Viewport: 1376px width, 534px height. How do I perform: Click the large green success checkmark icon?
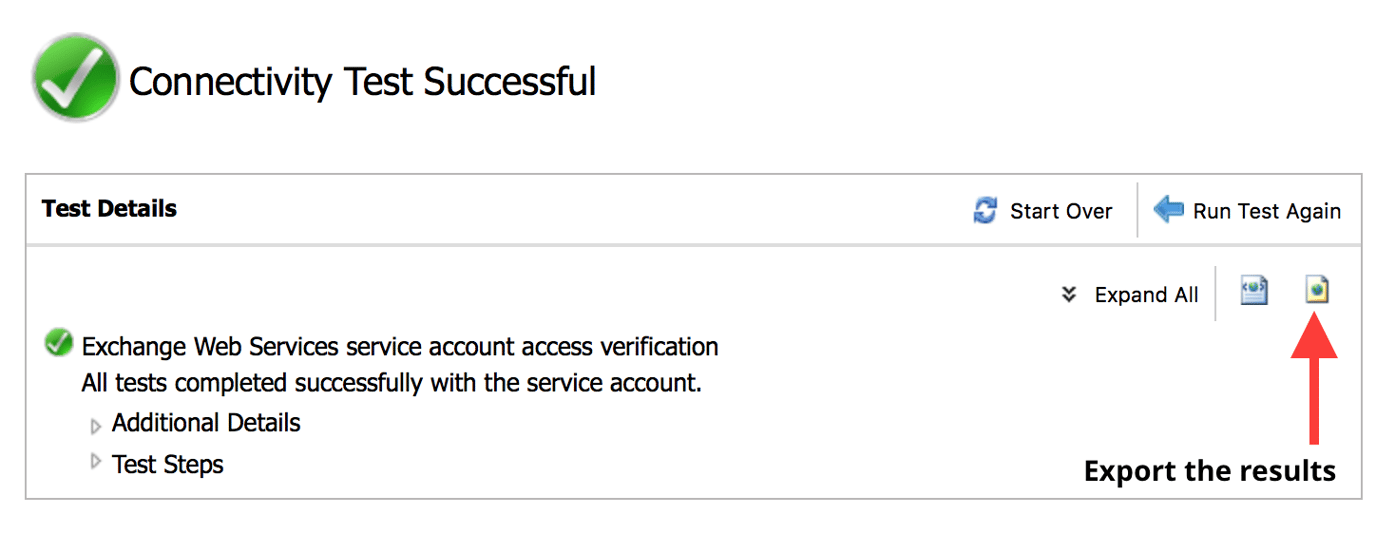click(x=76, y=78)
